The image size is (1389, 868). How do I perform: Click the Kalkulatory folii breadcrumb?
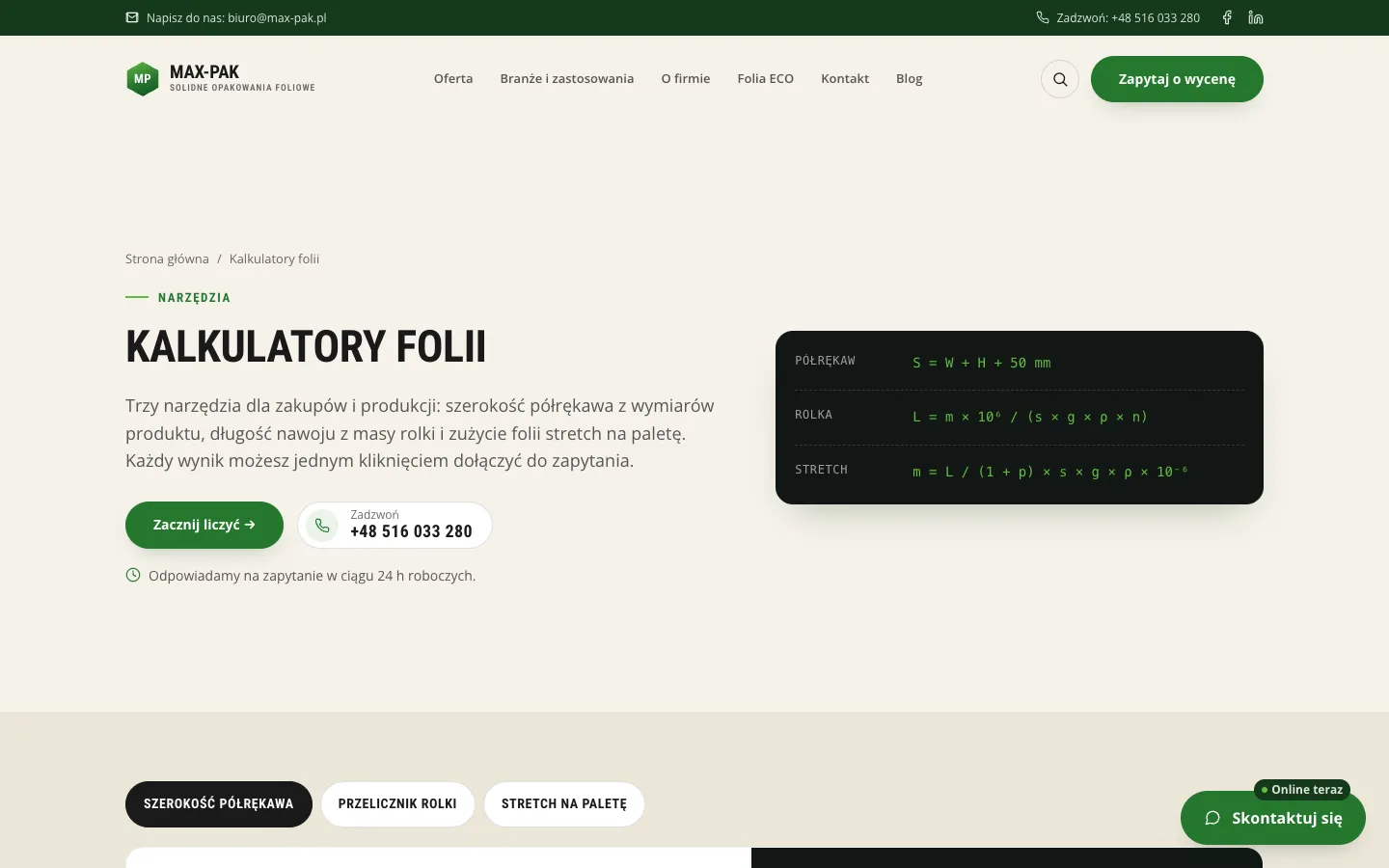274,258
